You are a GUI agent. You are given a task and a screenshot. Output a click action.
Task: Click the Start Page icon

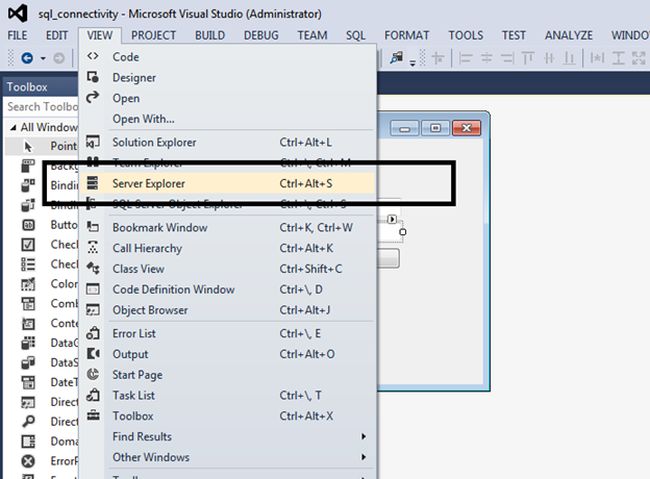93,374
